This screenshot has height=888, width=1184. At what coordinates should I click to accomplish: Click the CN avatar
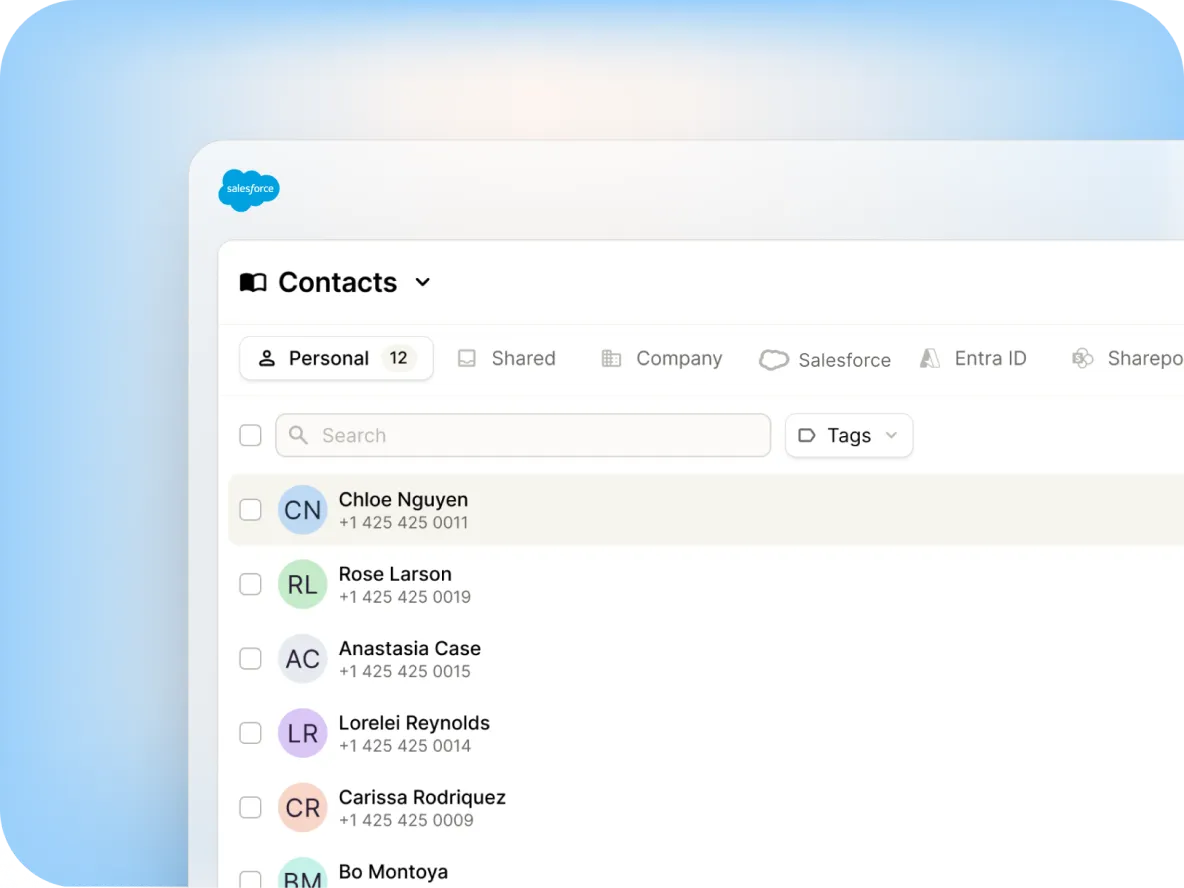(302, 510)
